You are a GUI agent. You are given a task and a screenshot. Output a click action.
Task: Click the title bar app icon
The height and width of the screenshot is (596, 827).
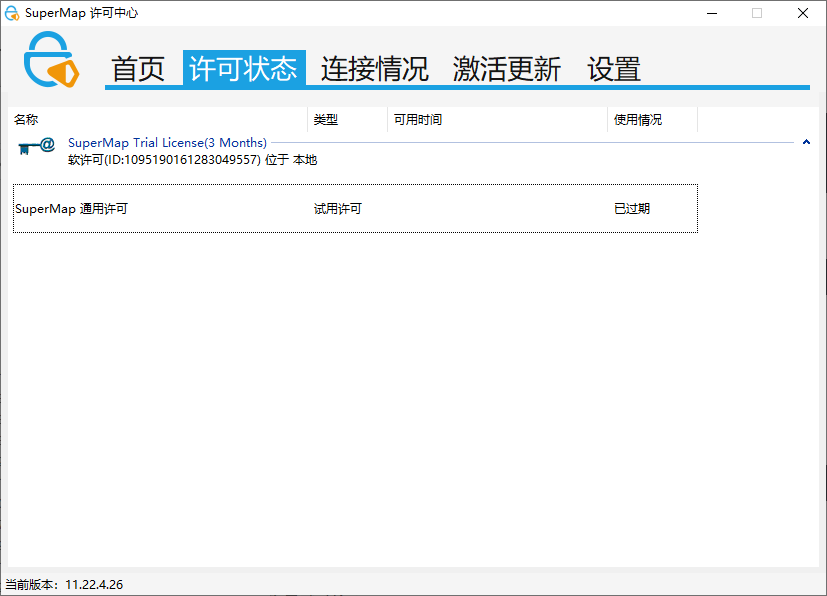point(12,13)
